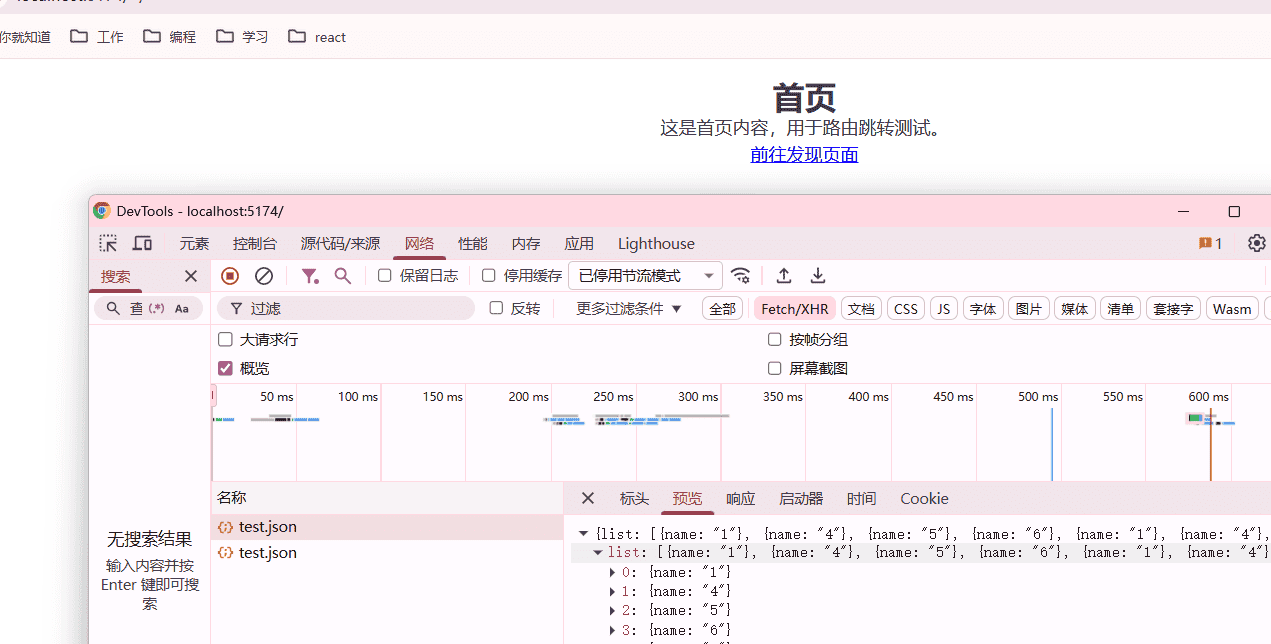Screen dimensions: 1271x644
Task: Open the 控制台 panel
Action: [254, 243]
